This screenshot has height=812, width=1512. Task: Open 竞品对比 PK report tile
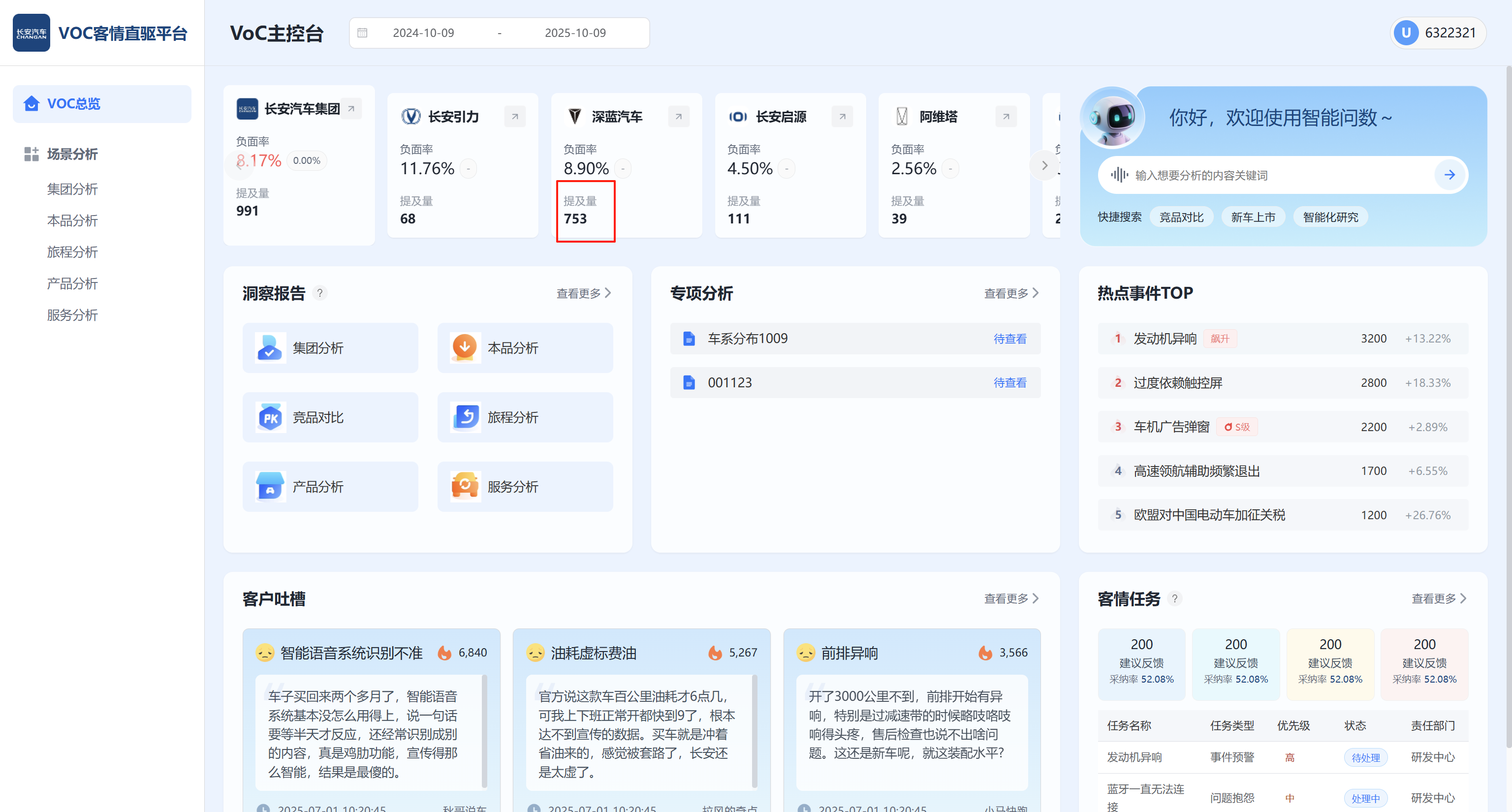[x=330, y=417]
